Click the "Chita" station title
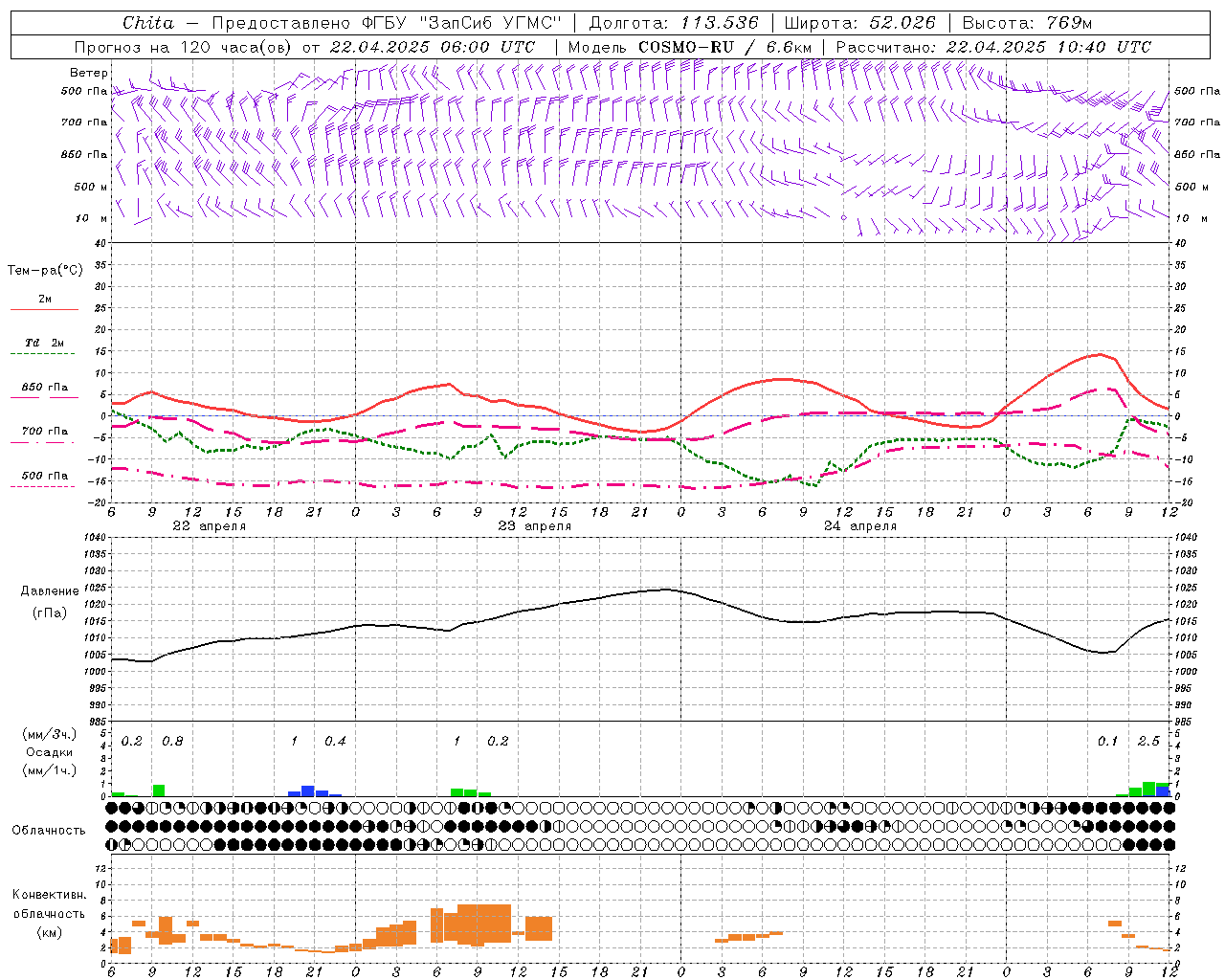Viewport: 1225px width, 980px height. tap(148, 23)
